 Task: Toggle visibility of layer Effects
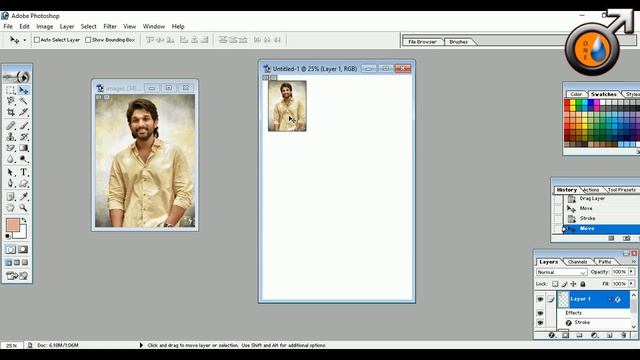540,313
